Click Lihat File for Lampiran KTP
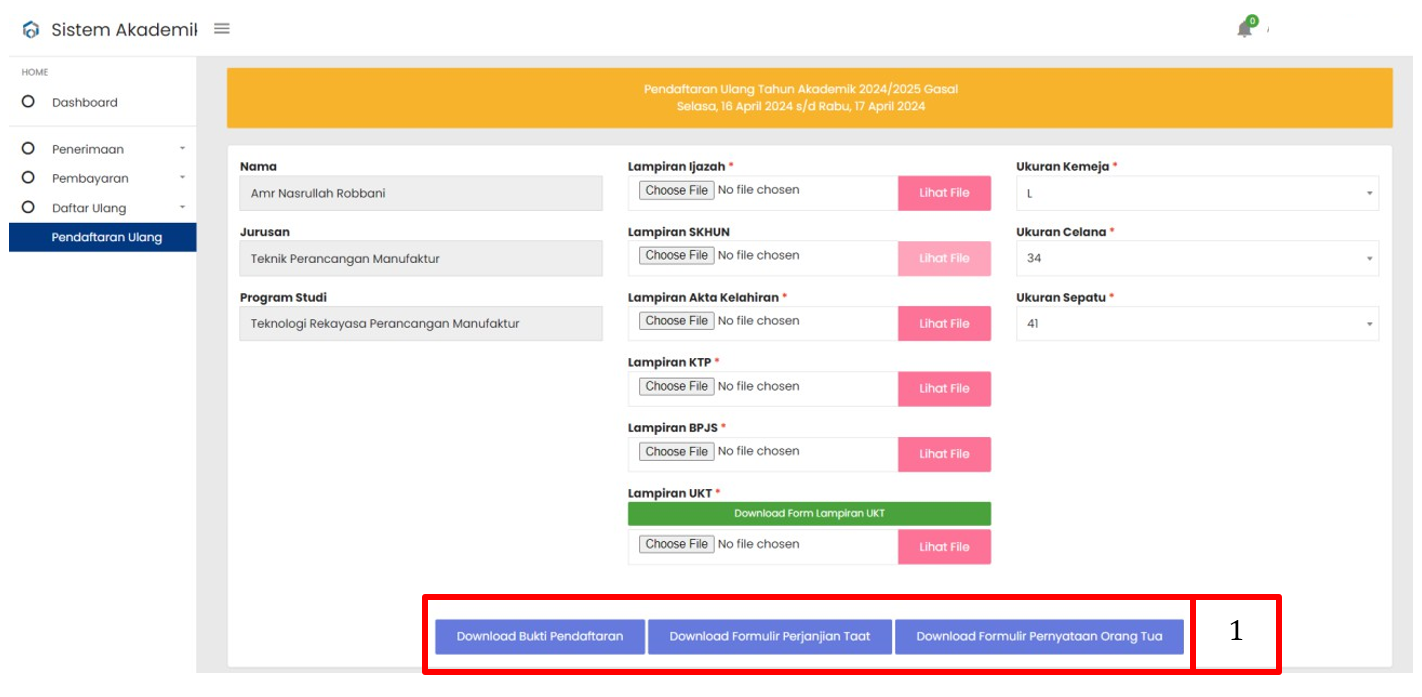 (x=944, y=389)
